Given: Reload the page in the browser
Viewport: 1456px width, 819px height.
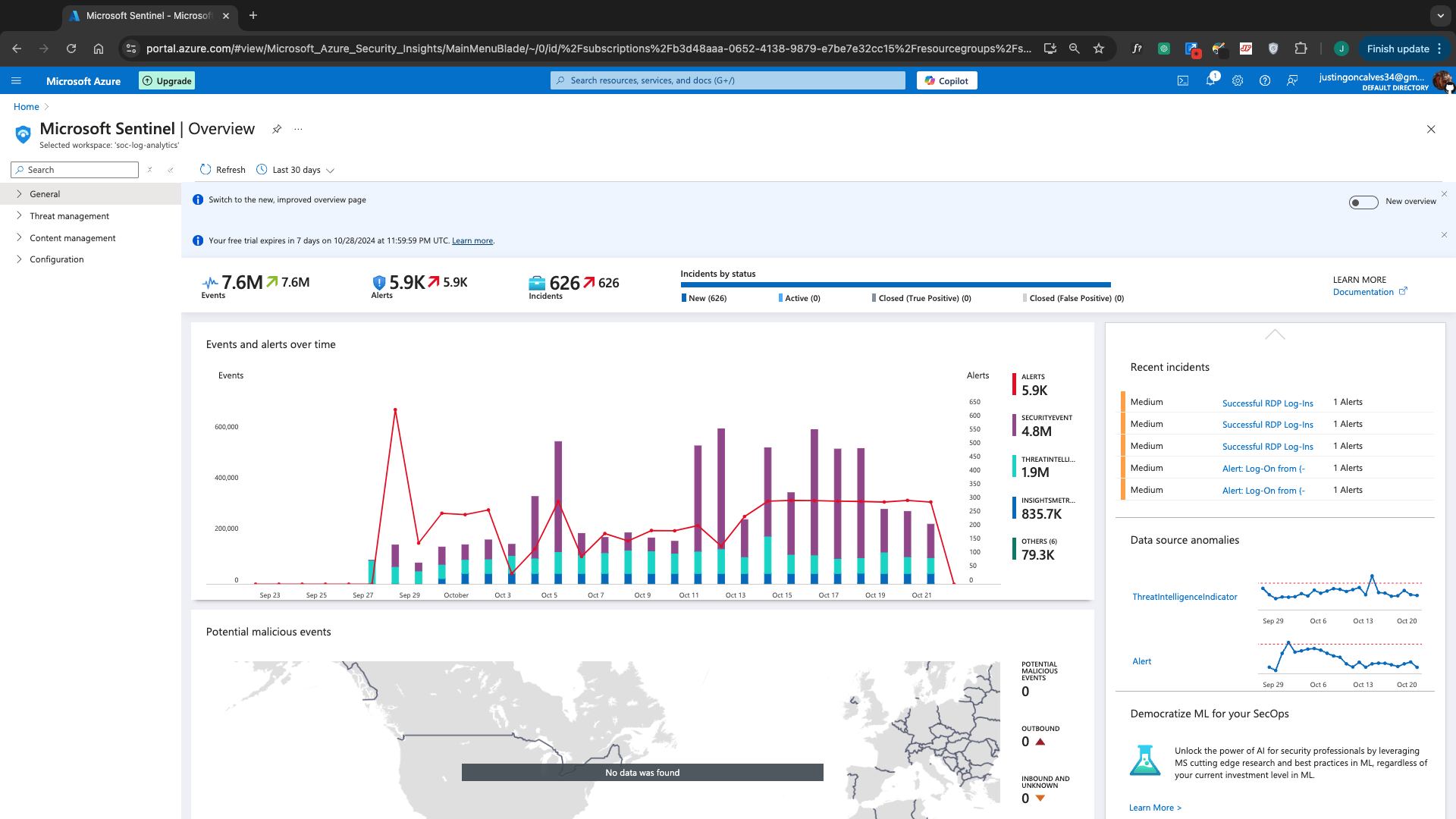Looking at the screenshot, I should point(71,49).
